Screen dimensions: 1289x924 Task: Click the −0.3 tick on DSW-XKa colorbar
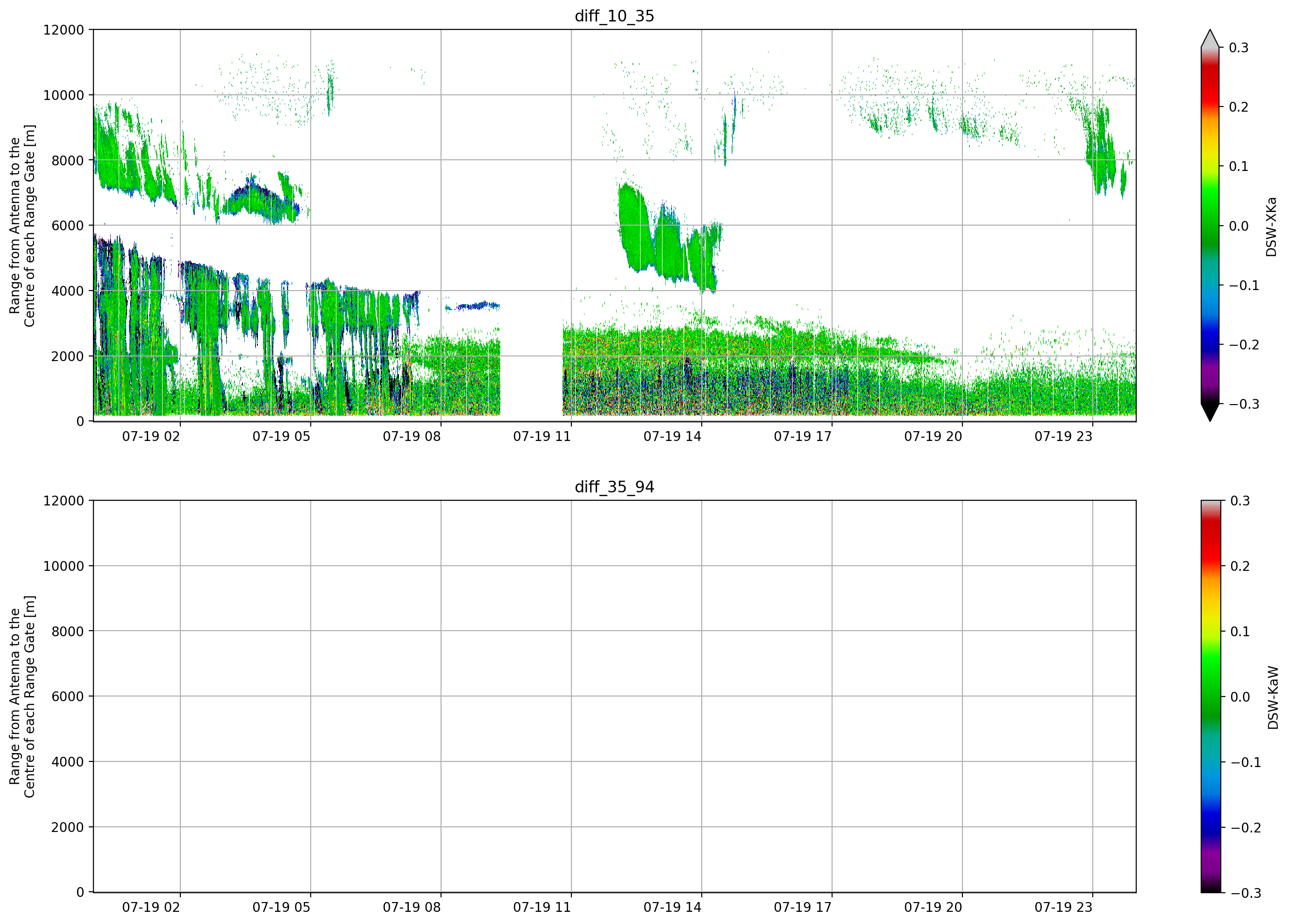(1244, 404)
